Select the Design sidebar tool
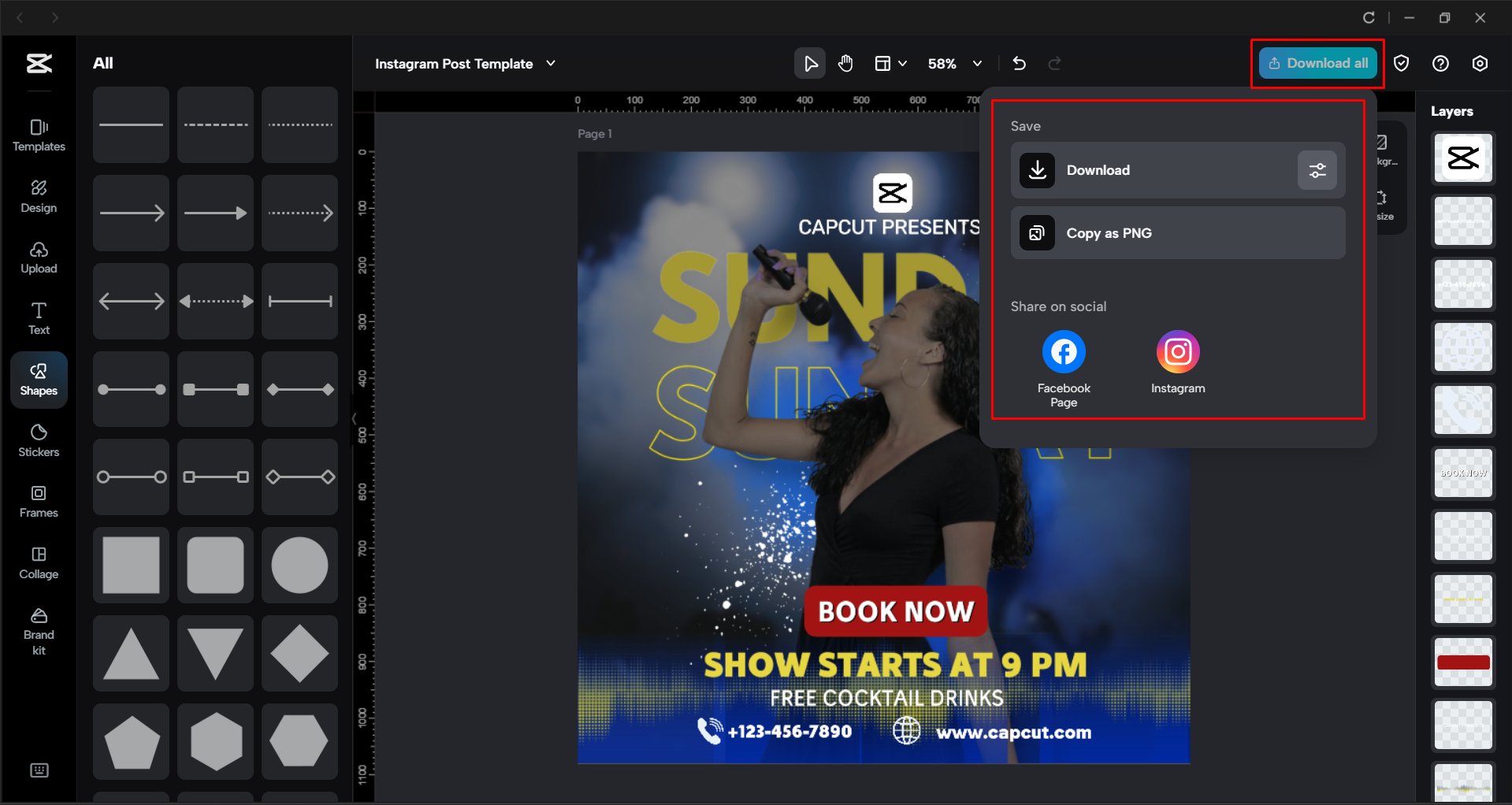 pos(38,195)
